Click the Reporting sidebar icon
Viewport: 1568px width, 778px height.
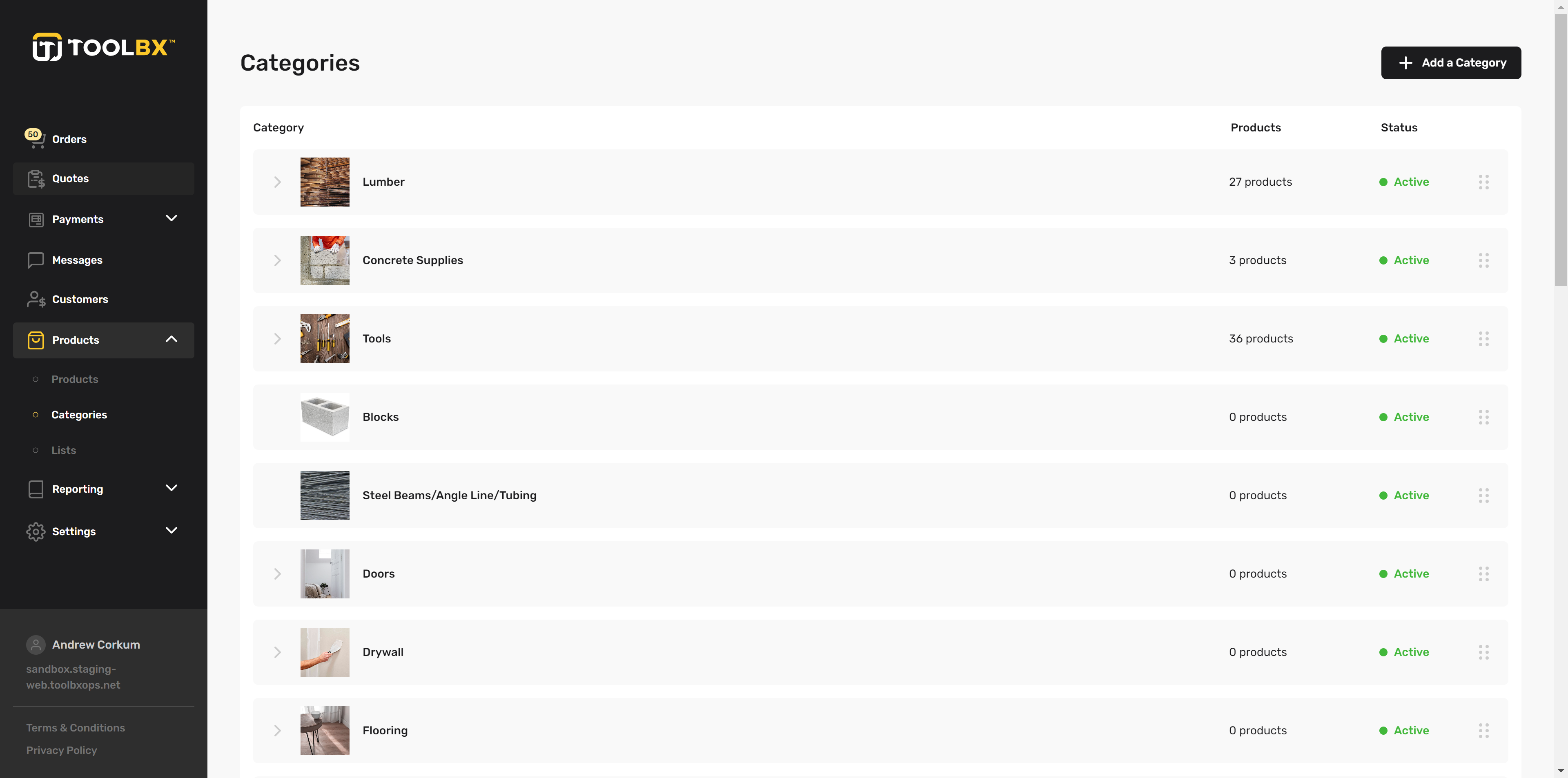coord(36,489)
